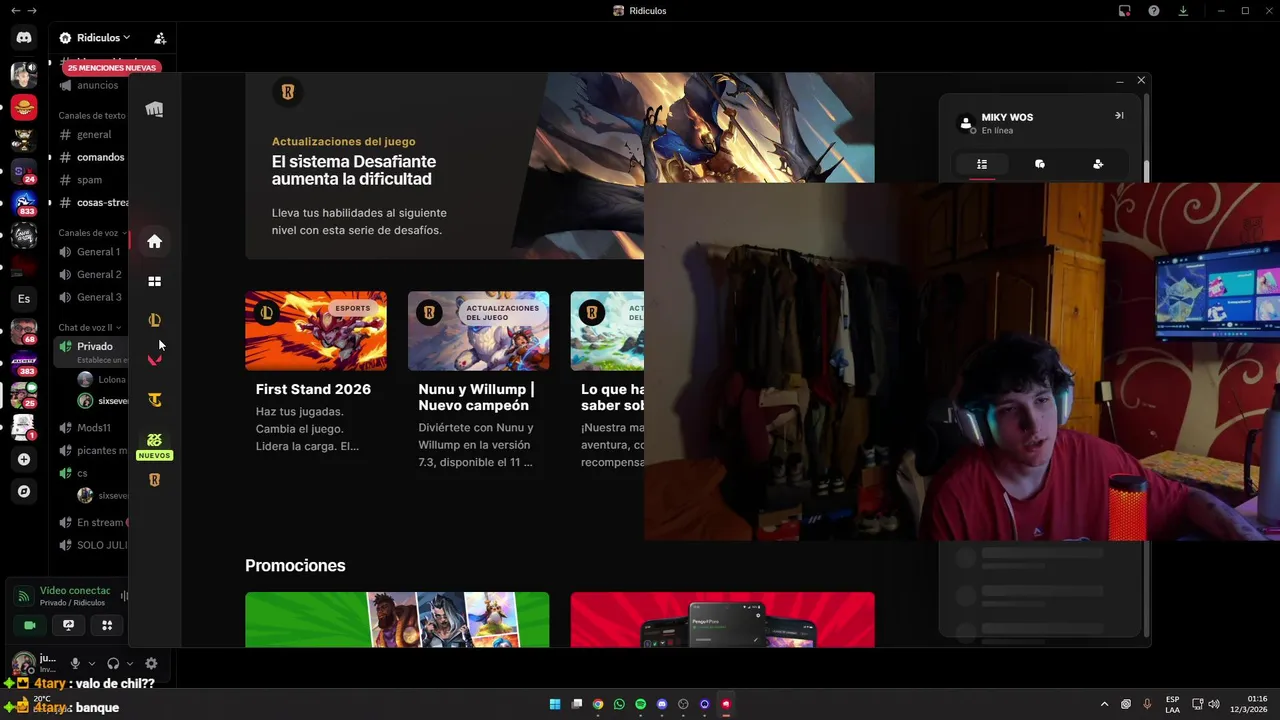1280x720 pixels.
Task: Click voice connection signal icon
Action: 23,596
